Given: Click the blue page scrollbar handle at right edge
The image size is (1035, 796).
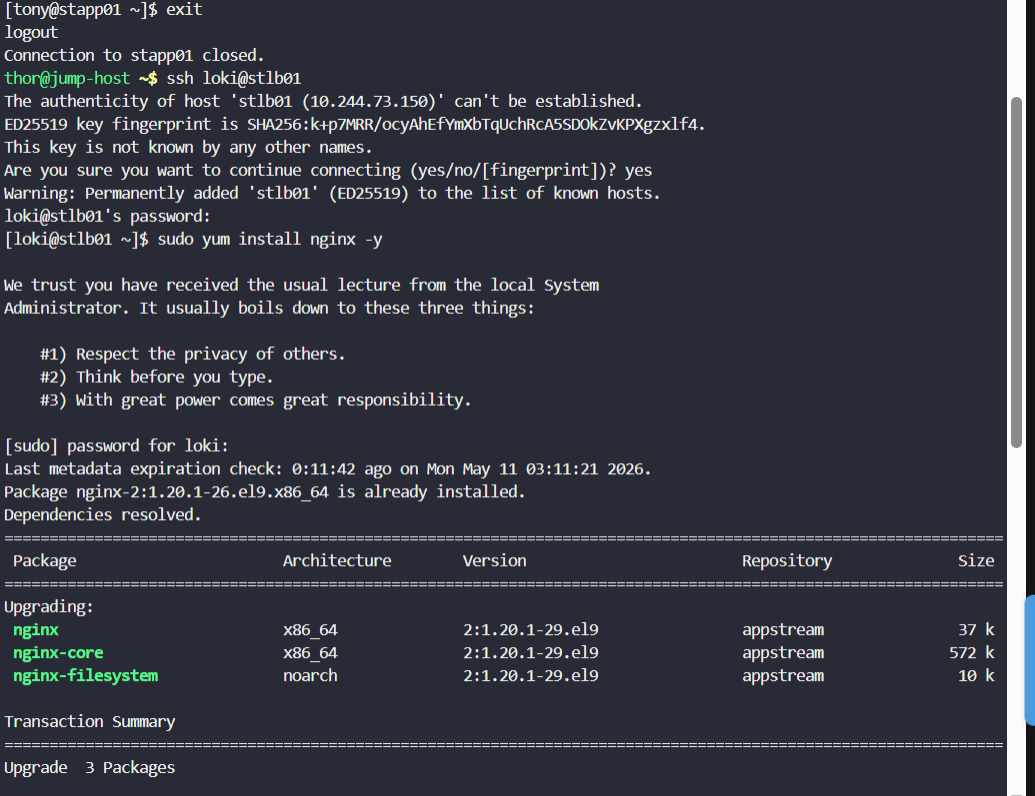Looking at the screenshot, I should [x=1030, y=660].
